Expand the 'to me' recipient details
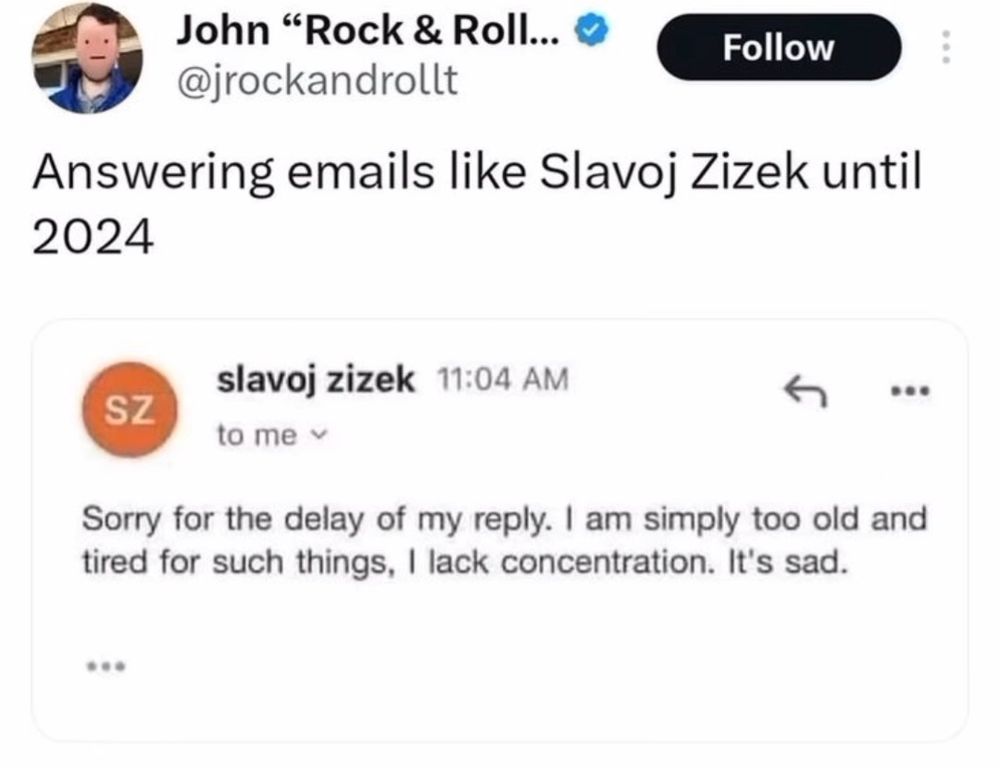This screenshot has height=768, width=1000. [252, 434]
